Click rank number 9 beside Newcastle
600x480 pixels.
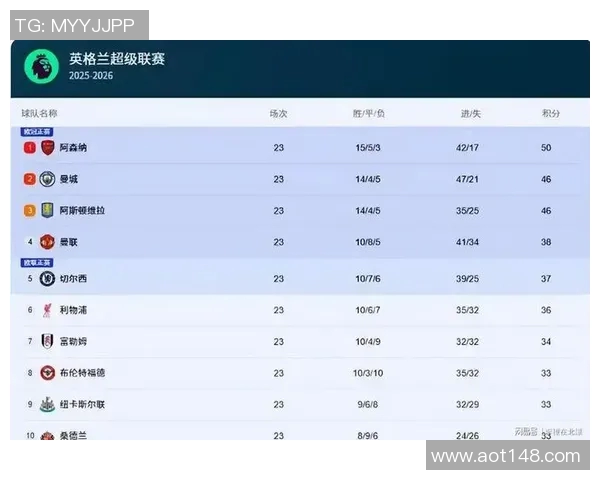click(x=30, y=404)
